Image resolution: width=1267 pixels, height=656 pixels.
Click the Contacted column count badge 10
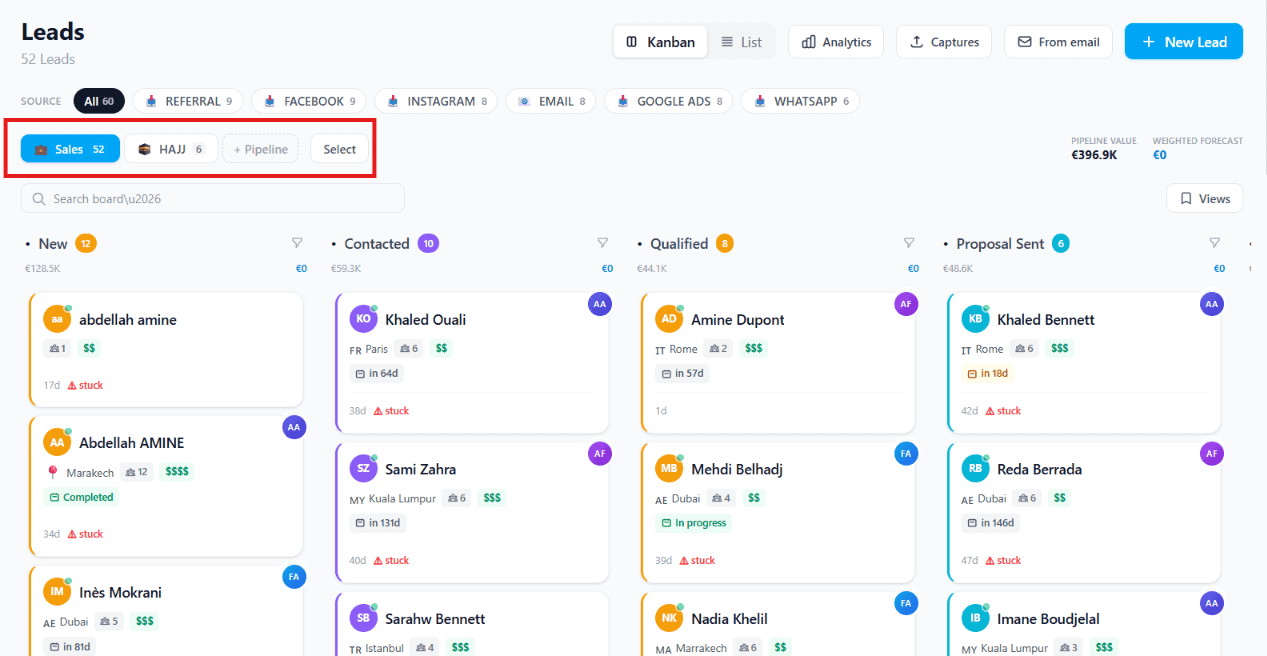click(428, 243)
